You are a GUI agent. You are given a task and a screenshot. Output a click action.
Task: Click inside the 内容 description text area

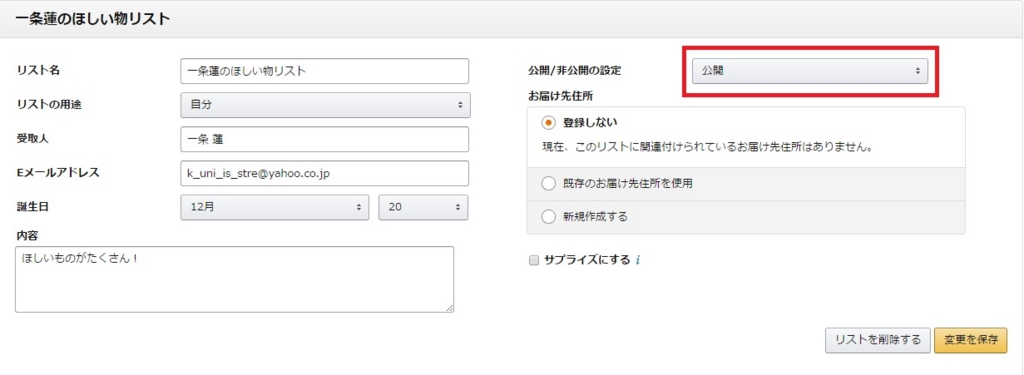coord(234,279)
